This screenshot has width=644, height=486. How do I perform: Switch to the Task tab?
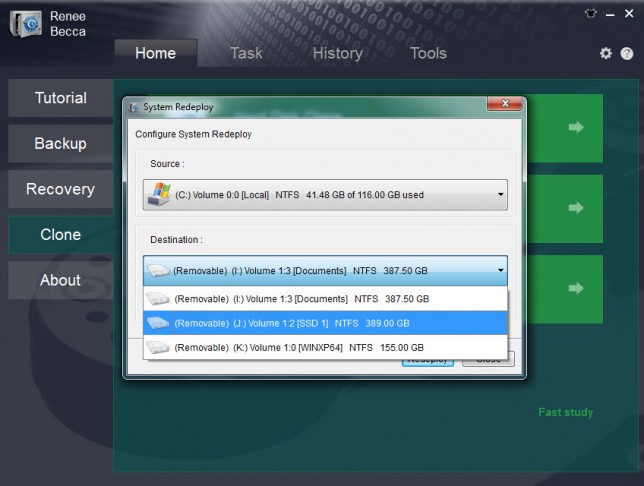246,53
